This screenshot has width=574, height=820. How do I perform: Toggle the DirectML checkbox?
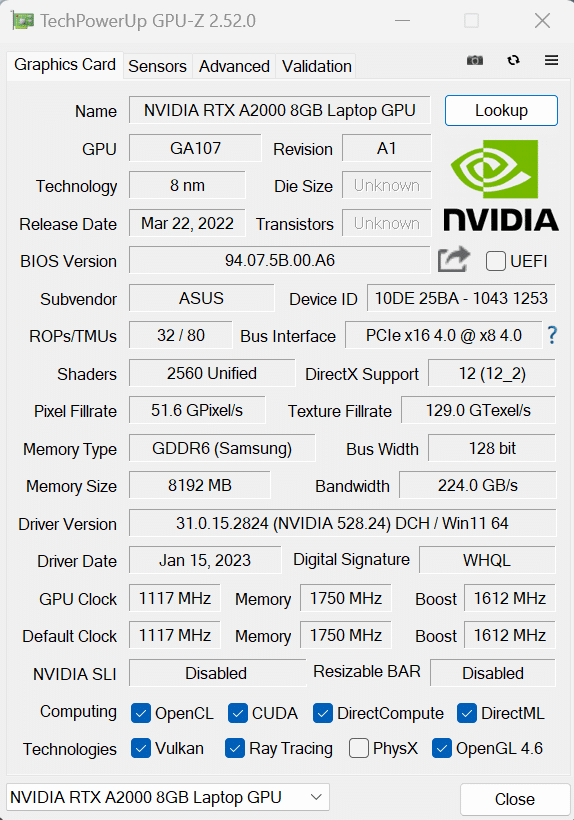[x=466, y=713]
